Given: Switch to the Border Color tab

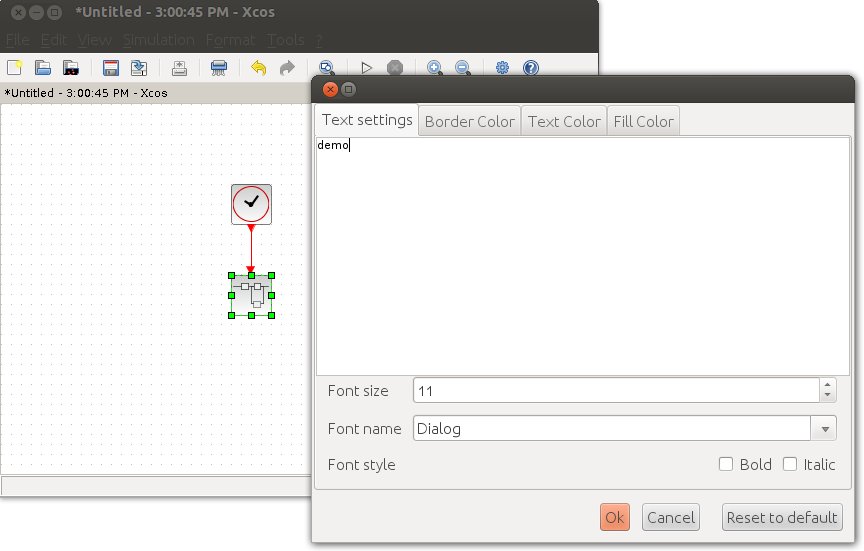Looking at the screenshot, I should tap(469, 121).
